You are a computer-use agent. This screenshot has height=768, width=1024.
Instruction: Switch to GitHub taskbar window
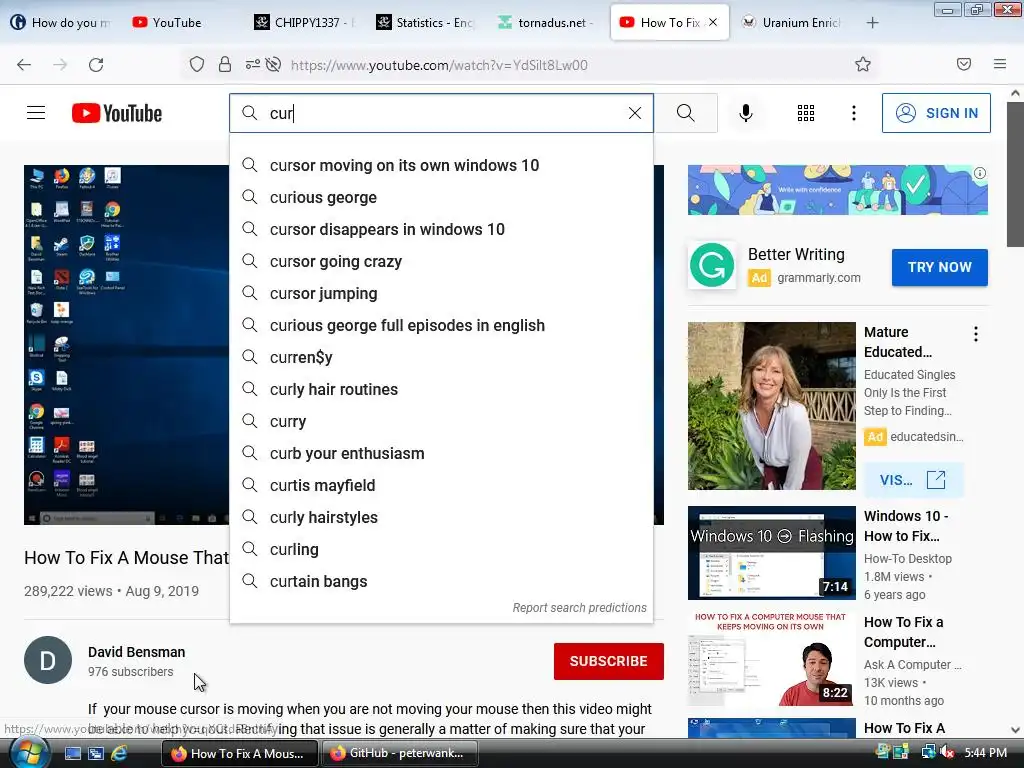point(400,753)
